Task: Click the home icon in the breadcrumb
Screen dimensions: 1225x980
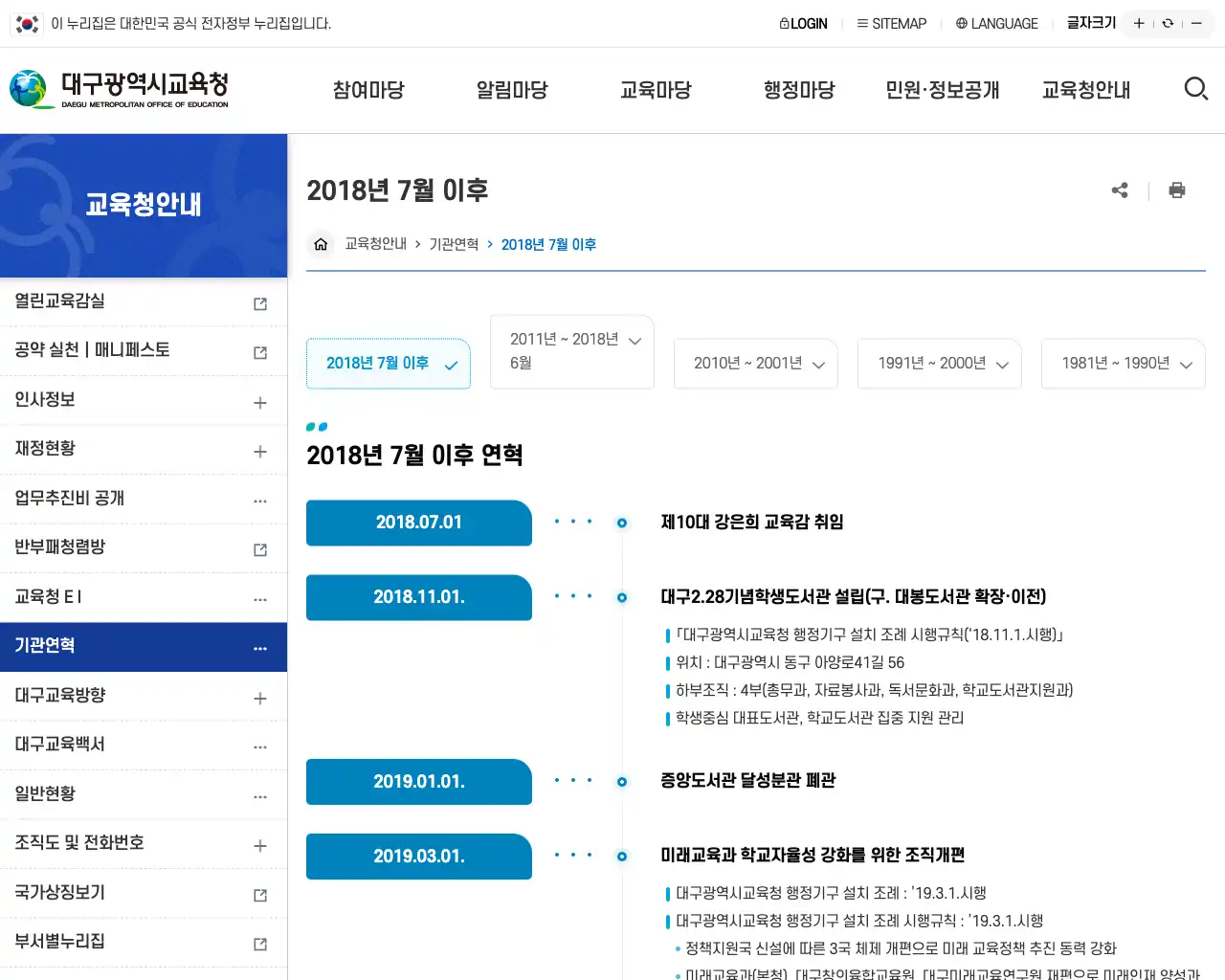Action: tap(321, 243)
